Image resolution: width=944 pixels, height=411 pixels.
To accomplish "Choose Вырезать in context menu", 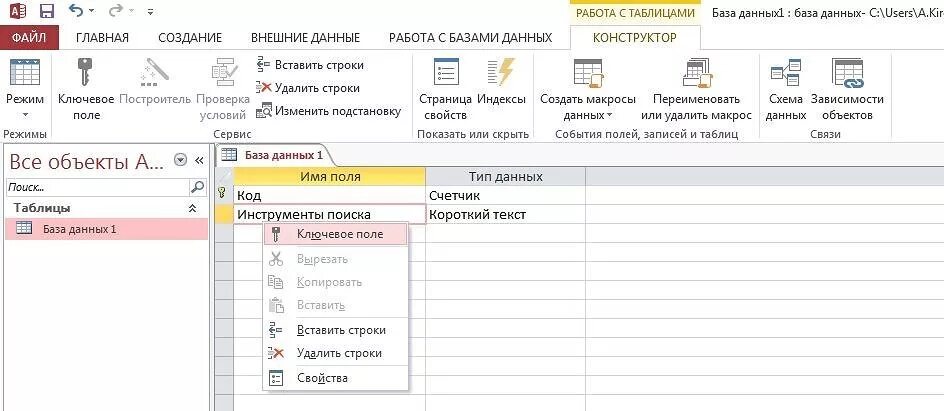I will pyautogui.click(x=335, y=259).
